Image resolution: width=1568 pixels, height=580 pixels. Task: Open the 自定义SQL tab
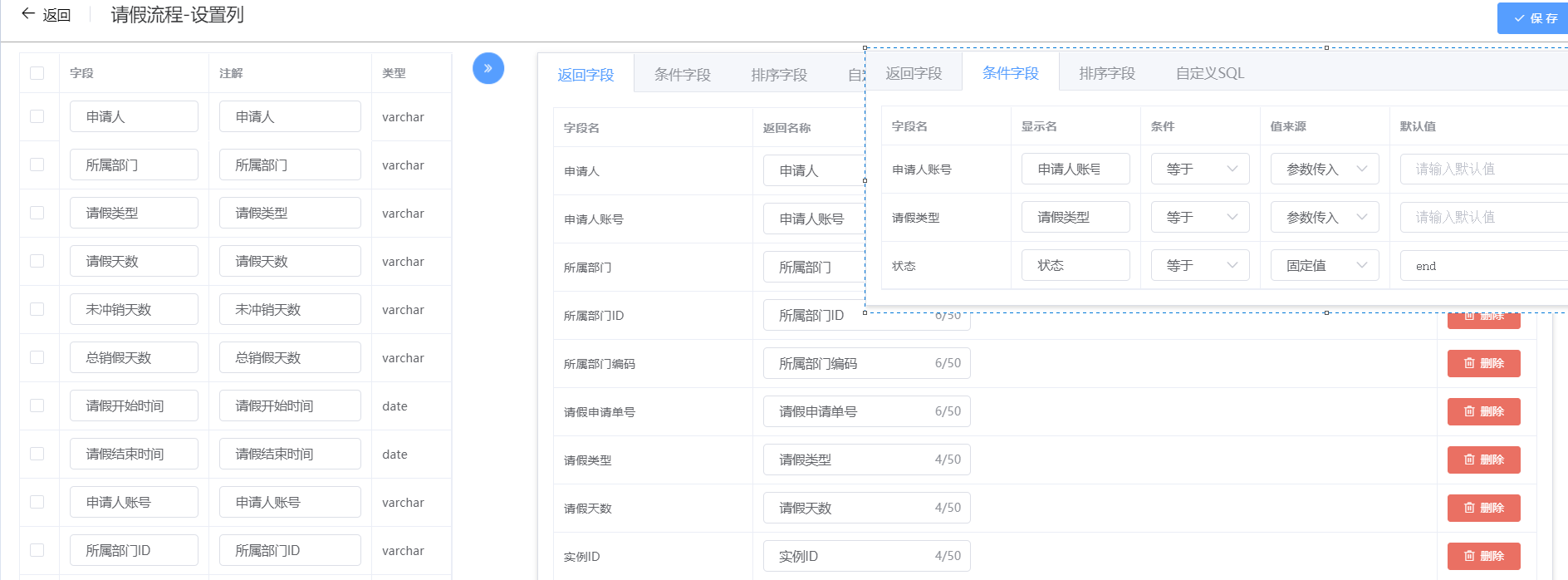pyautogui.click(x=1209, y=73)
